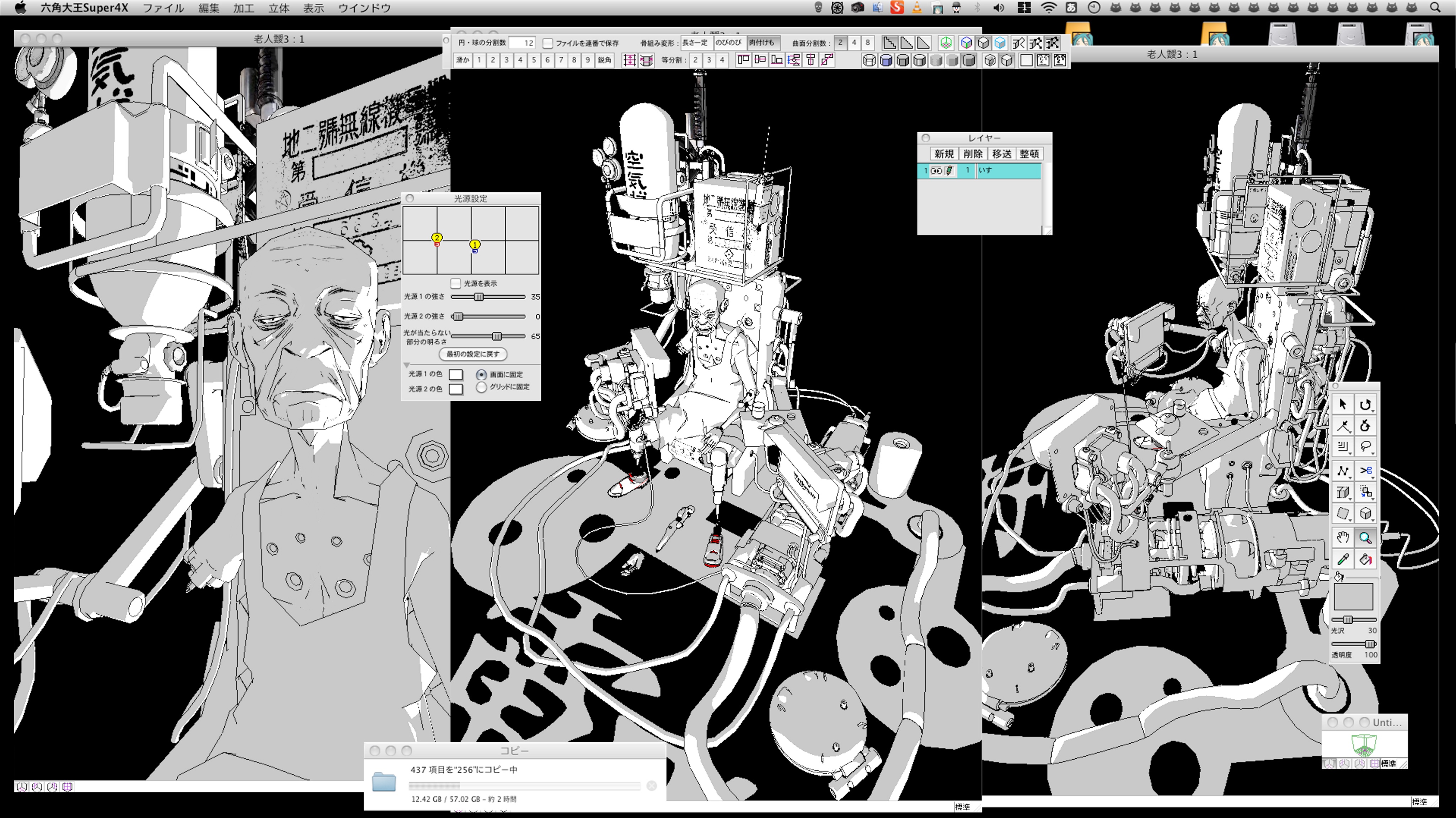Screen dimensions: 1456x818
Task: Enable 光源を表示 checkbox
Action: click(x=456, y=283)
